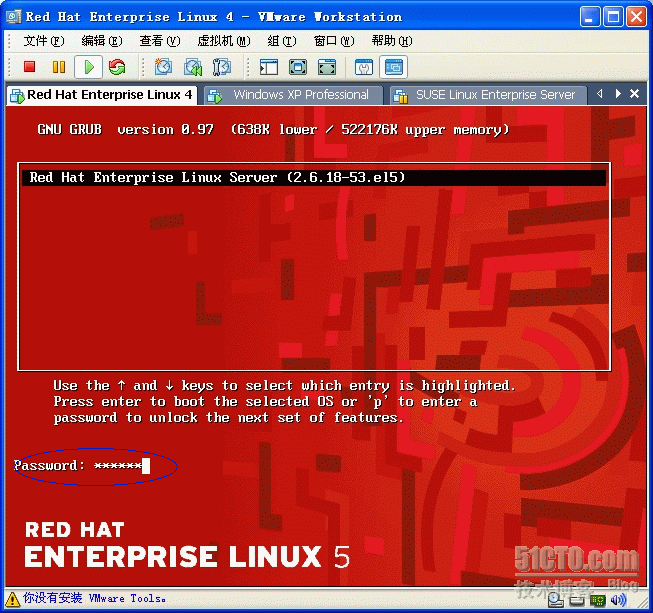Open the 帮助(H) menu
The image size is (653, 613).
click(x=391, y=41)
